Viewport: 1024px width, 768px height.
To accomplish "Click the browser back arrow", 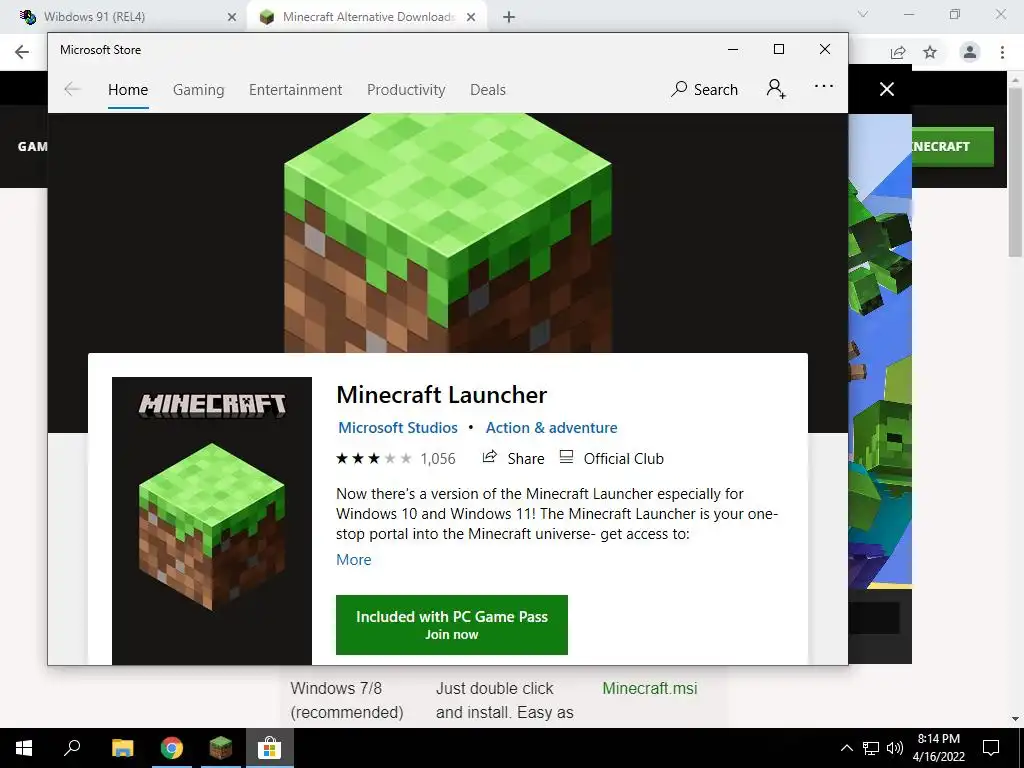I will pos(22,52).
